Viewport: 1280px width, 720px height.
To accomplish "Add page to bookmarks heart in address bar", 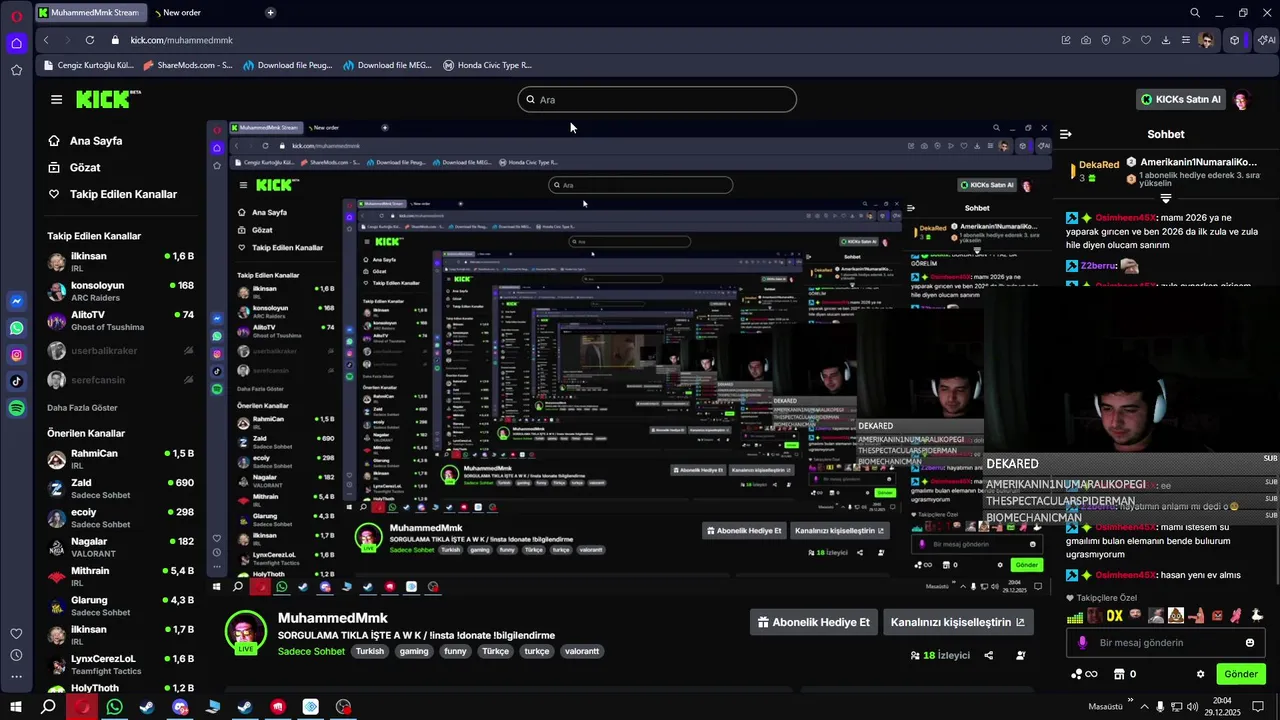I will 1146,40.
